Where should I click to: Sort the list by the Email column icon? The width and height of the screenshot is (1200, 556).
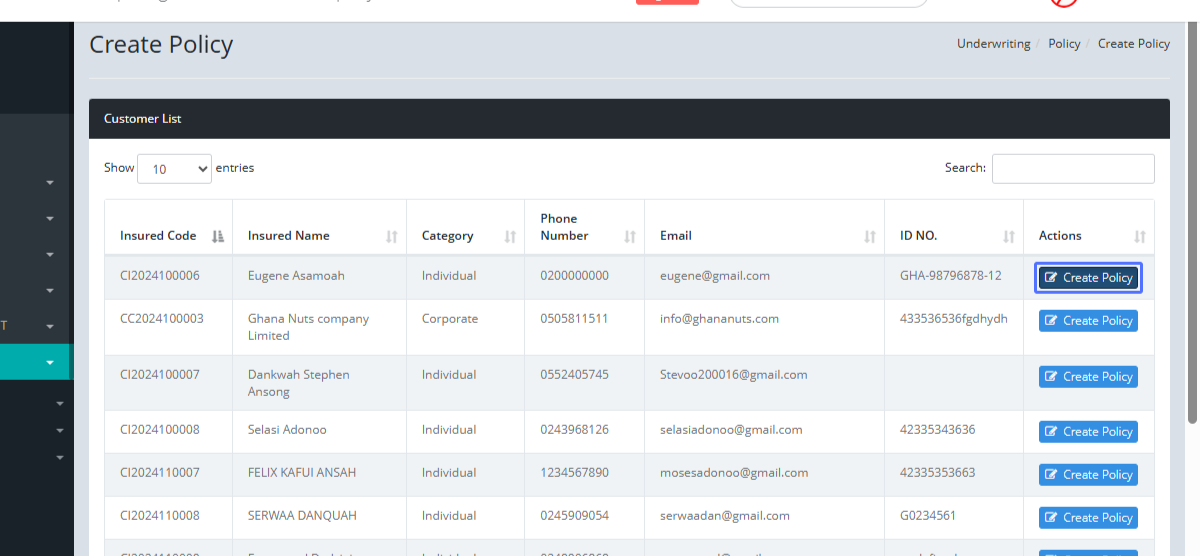pyautogui.click(x=869, y=237)
